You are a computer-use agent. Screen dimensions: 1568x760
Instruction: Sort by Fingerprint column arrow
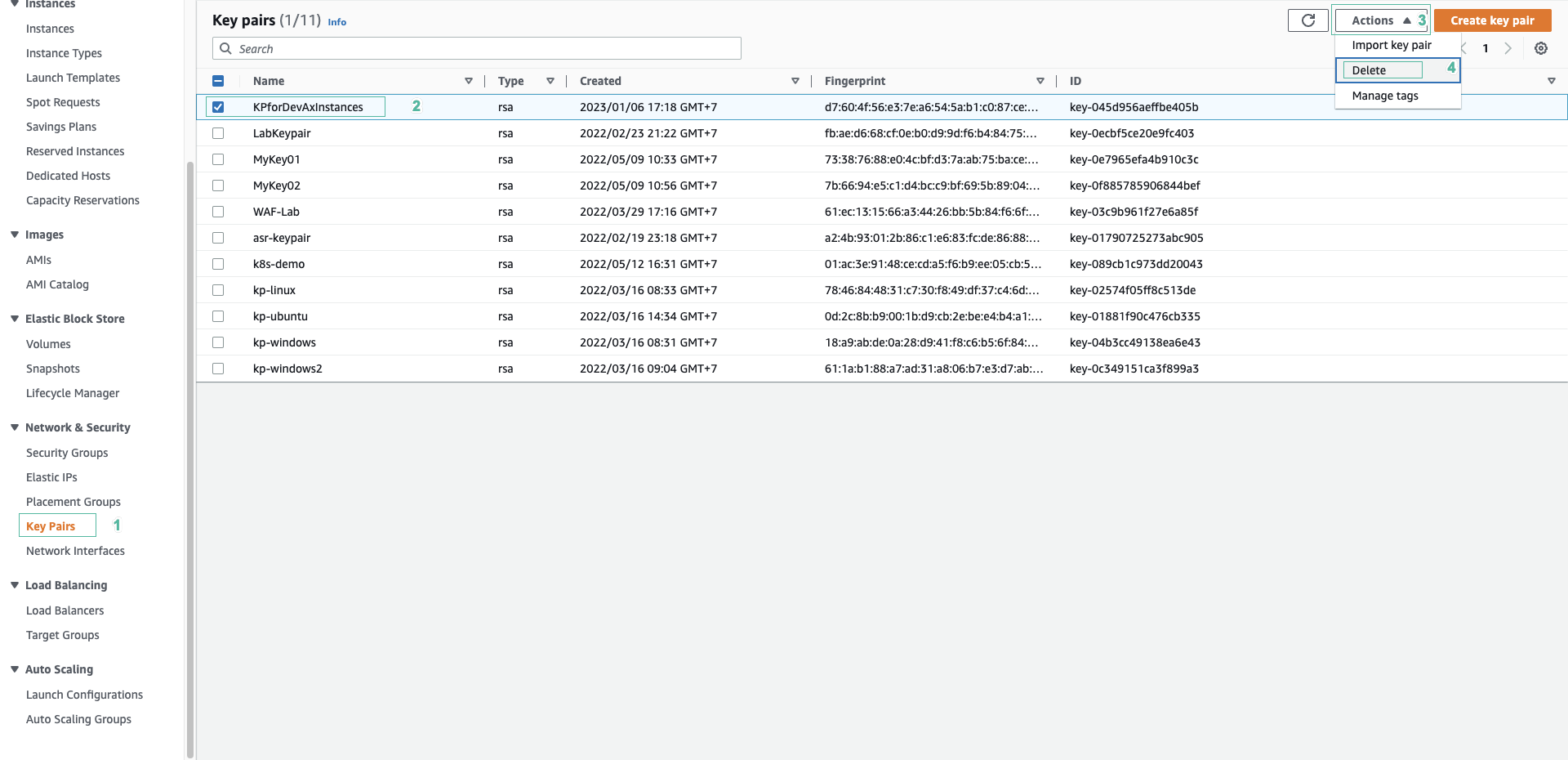(x=1040, y=81)
